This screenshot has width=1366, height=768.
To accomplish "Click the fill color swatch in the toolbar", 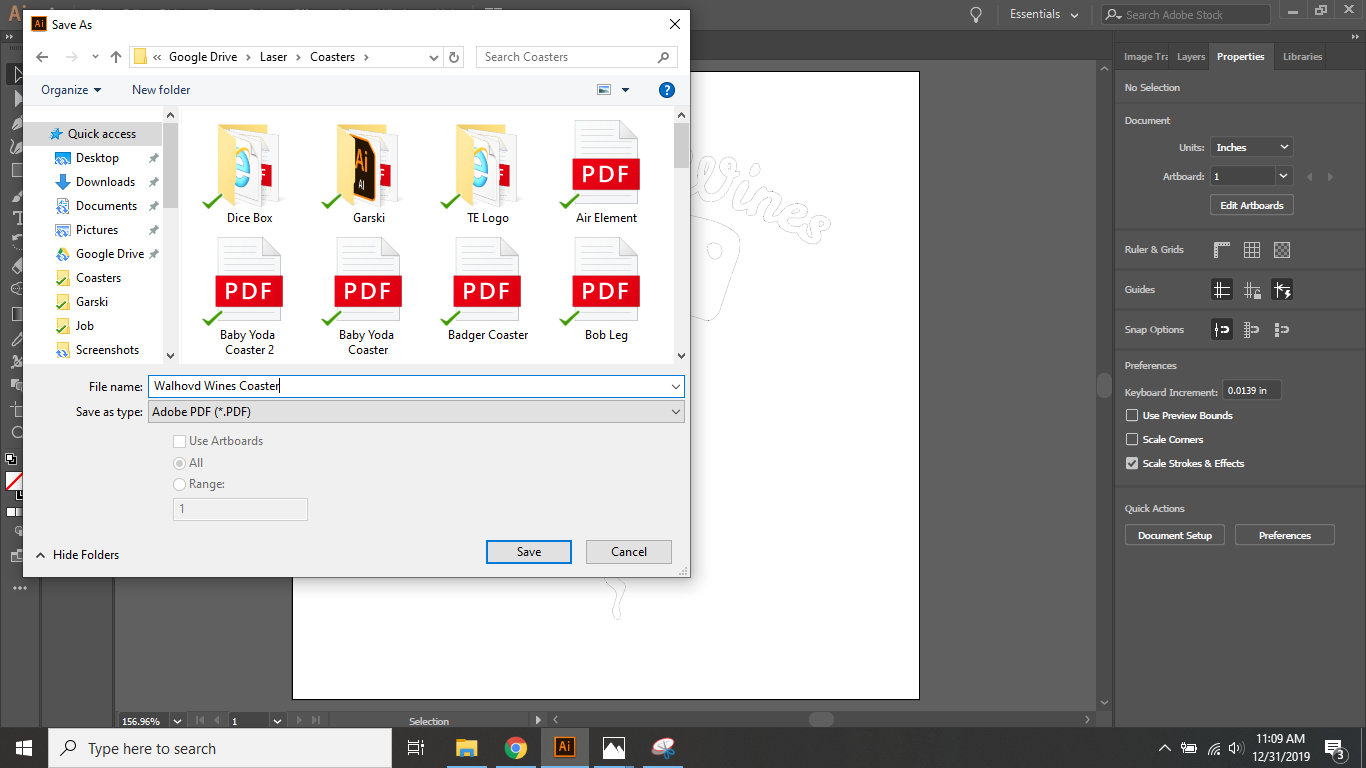I will coord(13,481).
